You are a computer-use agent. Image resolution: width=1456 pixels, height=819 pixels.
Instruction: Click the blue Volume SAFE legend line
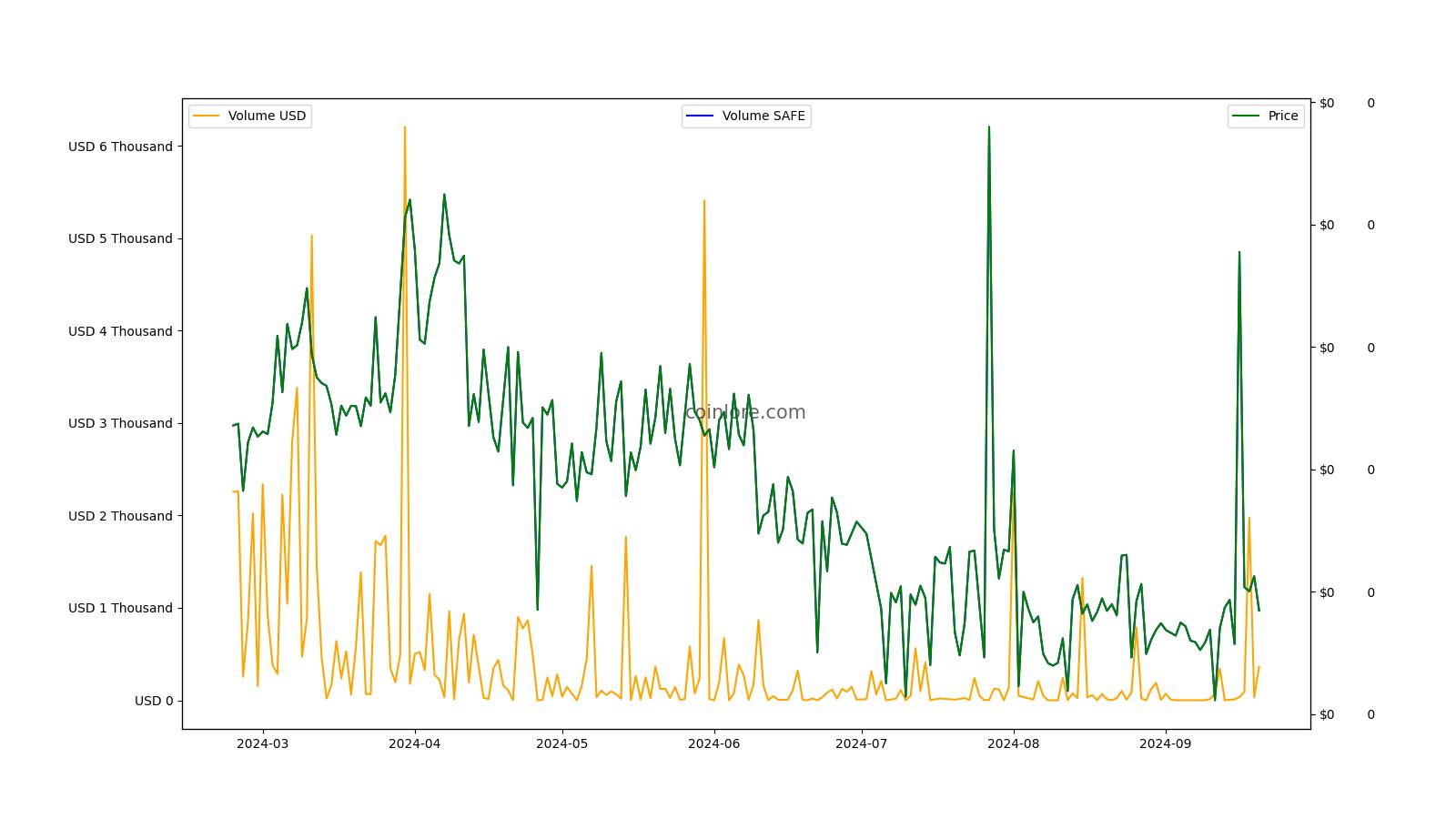point(700,116)
